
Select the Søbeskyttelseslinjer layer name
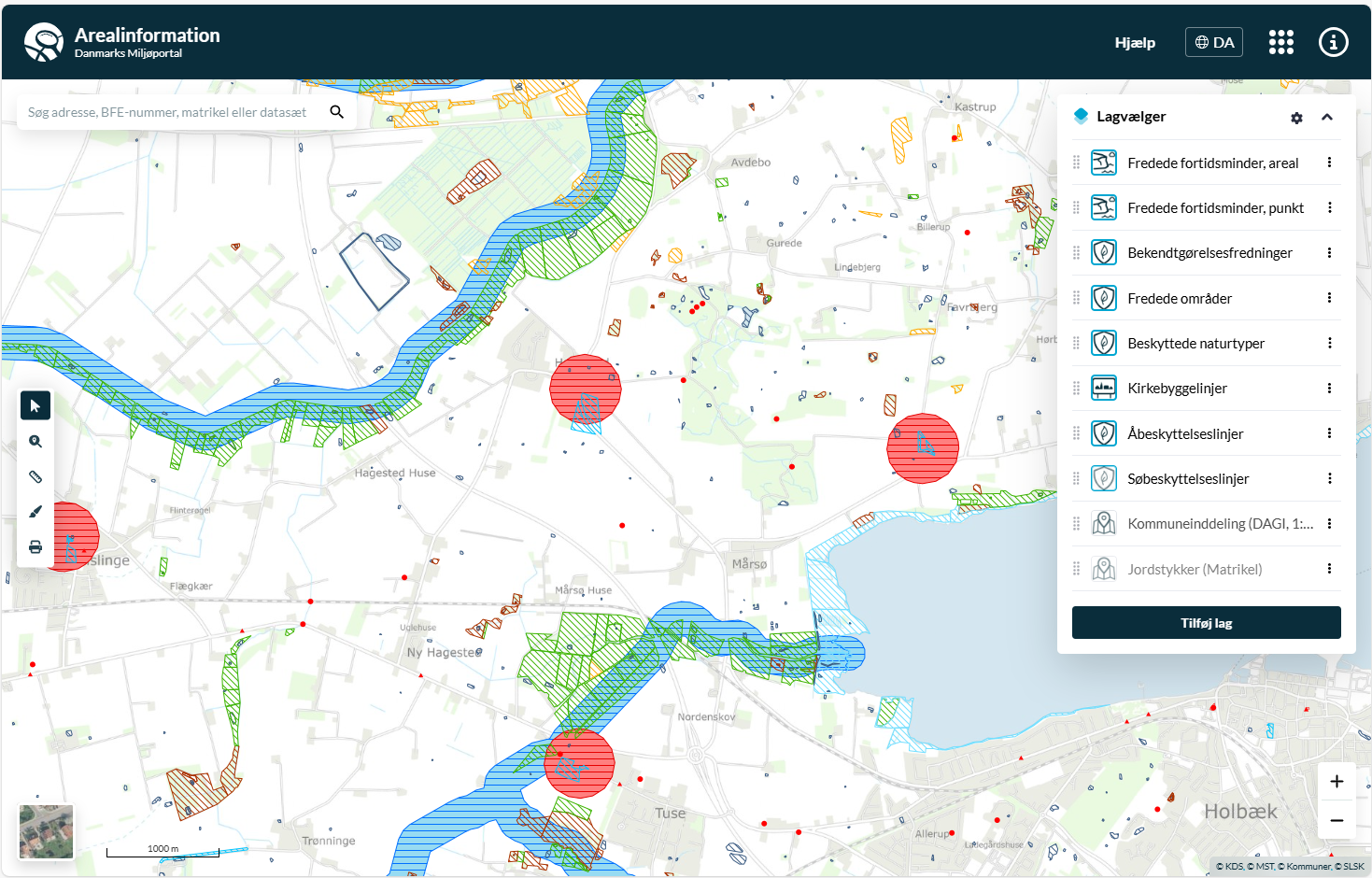pos(1188,478)
